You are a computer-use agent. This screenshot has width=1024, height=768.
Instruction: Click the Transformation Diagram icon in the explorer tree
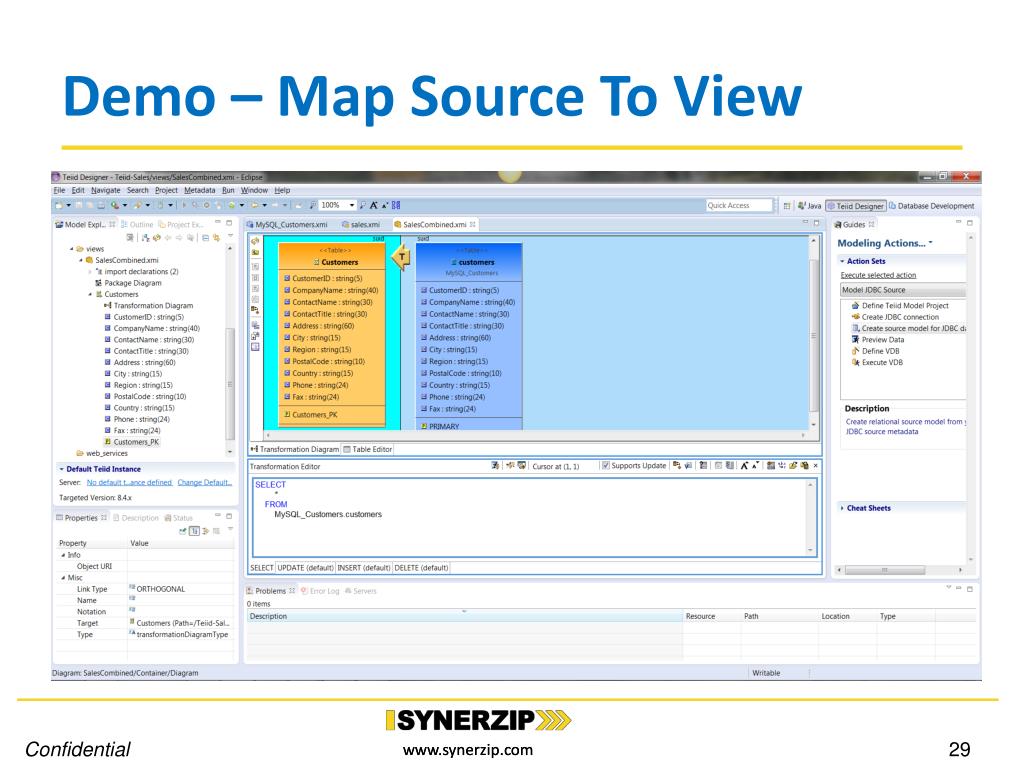coord(108,305)
